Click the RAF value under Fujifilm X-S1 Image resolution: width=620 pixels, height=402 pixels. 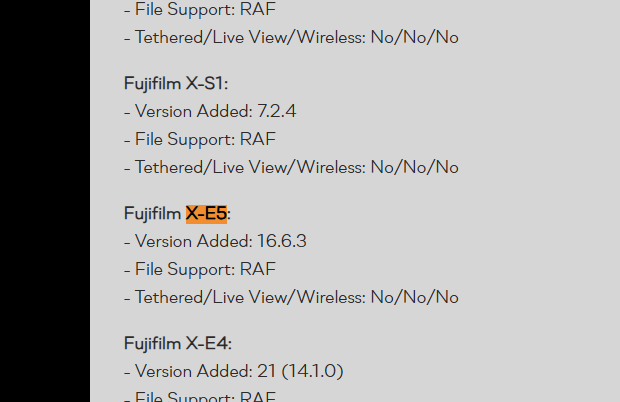(257, 139)
